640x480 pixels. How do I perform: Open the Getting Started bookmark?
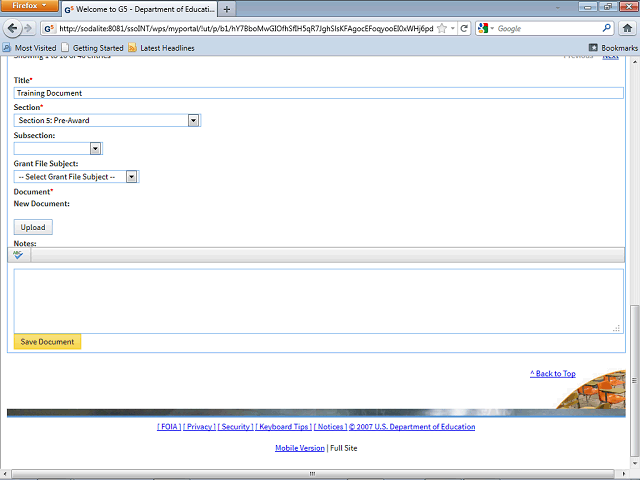coord(92,48)
